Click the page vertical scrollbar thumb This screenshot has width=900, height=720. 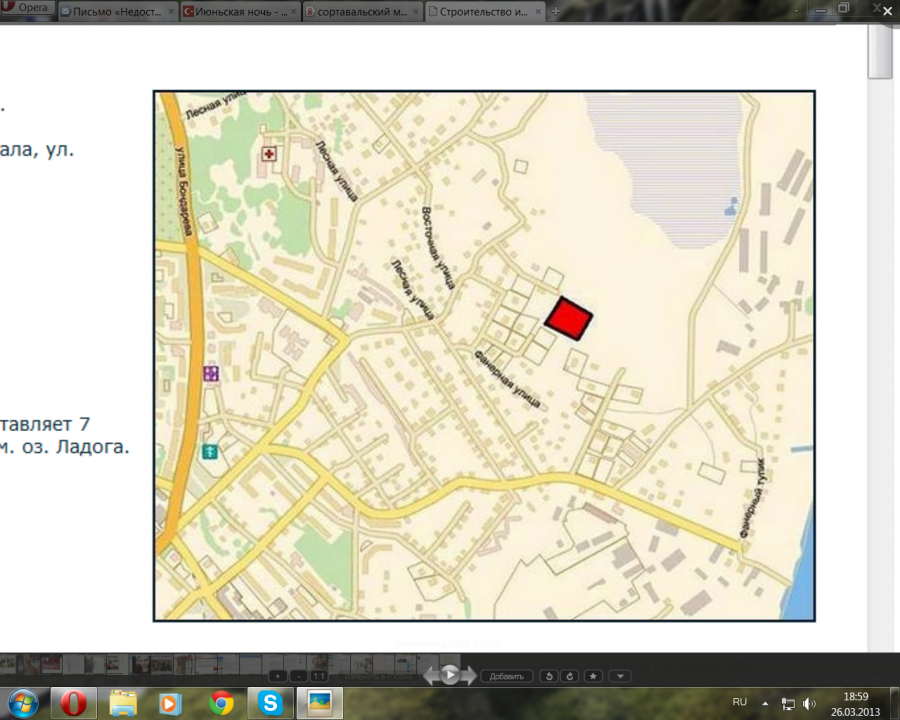(x=879, y=50)
